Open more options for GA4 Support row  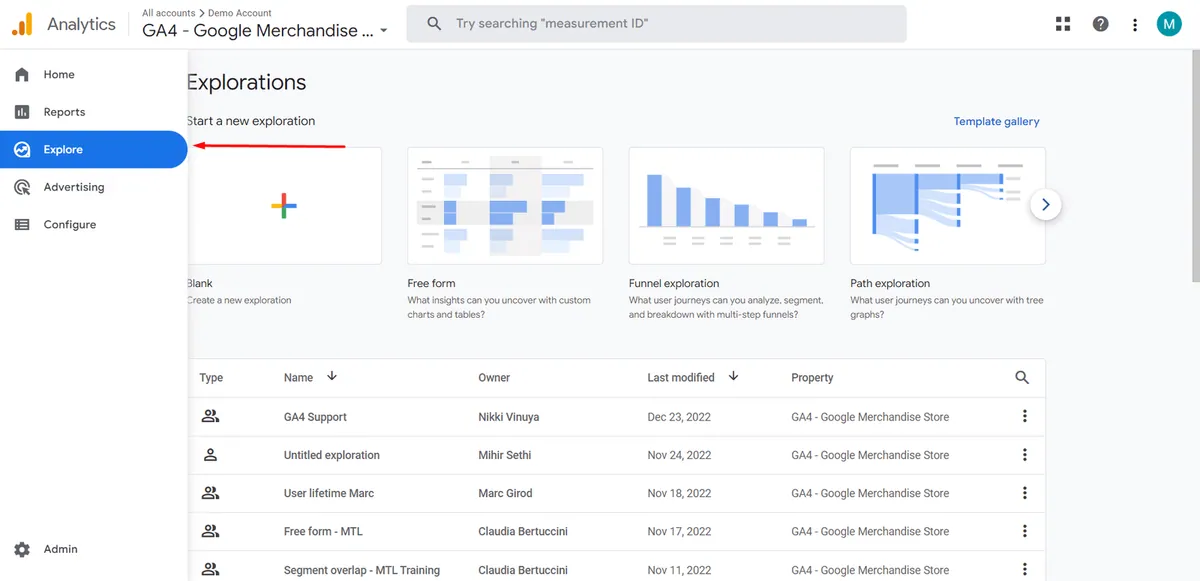pos(1025,417)
